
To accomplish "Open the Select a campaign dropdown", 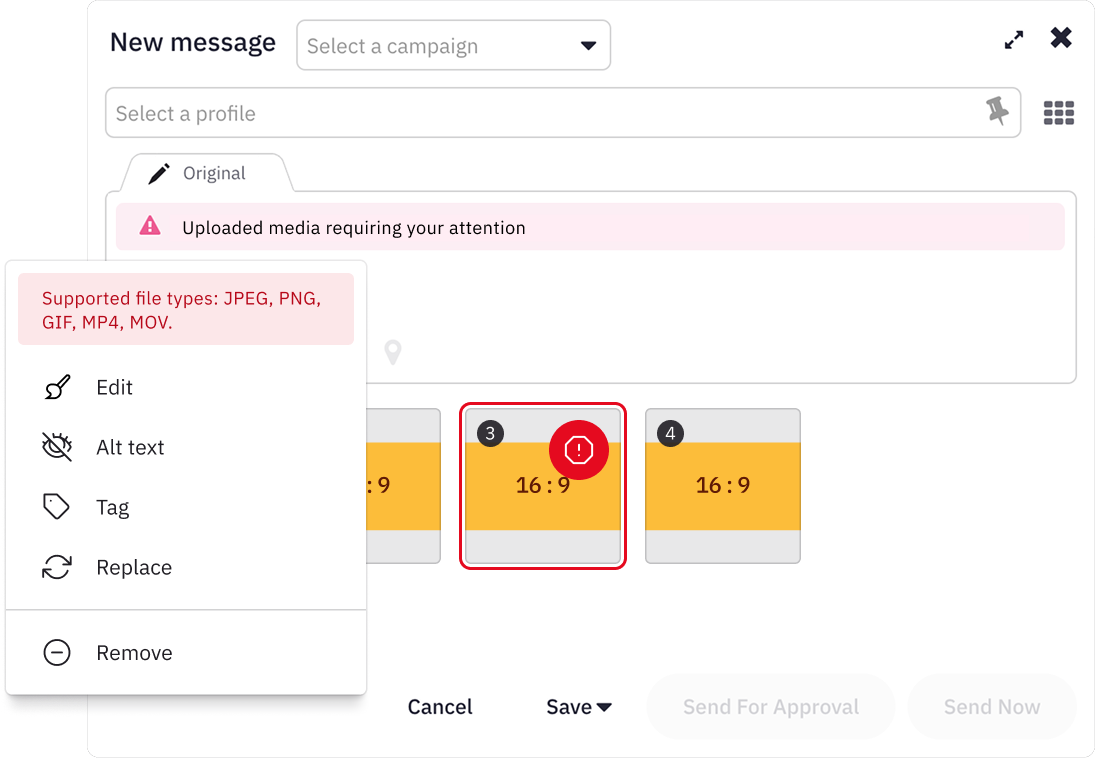I will click(x=453, y=45).
